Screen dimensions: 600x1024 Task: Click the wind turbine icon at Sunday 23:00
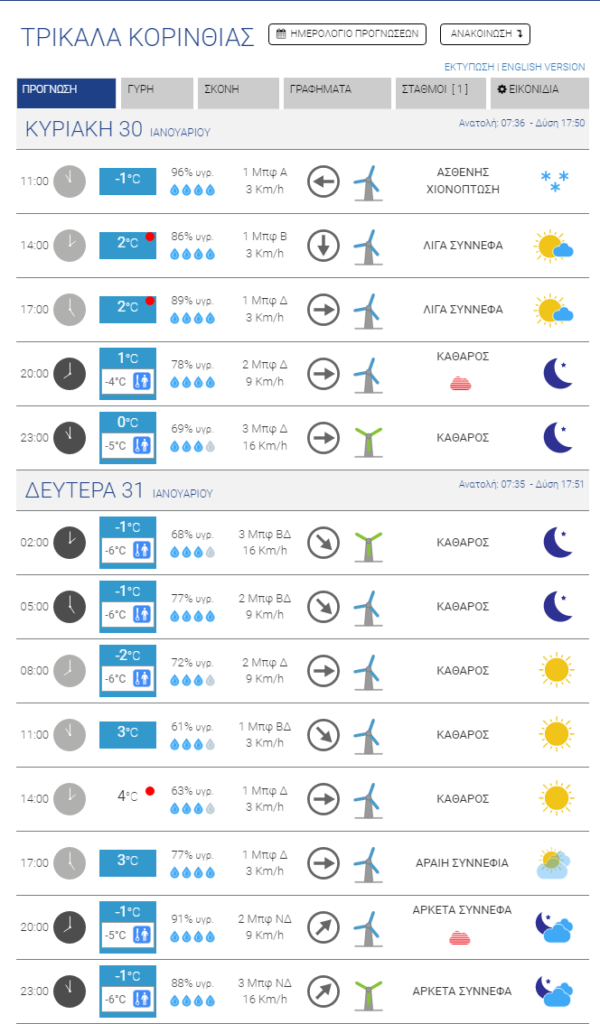coord(368,438)
